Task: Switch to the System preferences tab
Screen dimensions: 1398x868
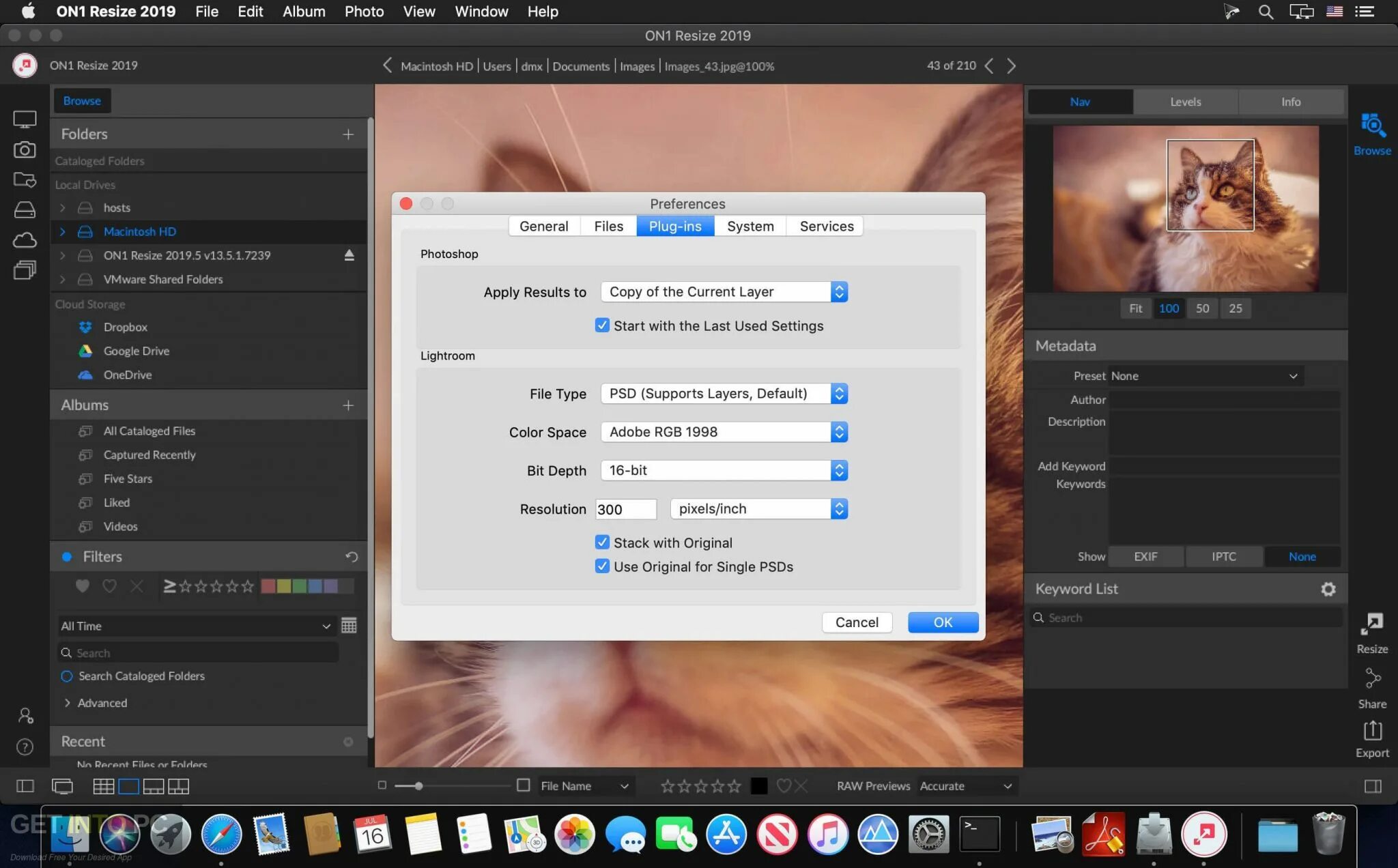Action: tap(750, 226)
